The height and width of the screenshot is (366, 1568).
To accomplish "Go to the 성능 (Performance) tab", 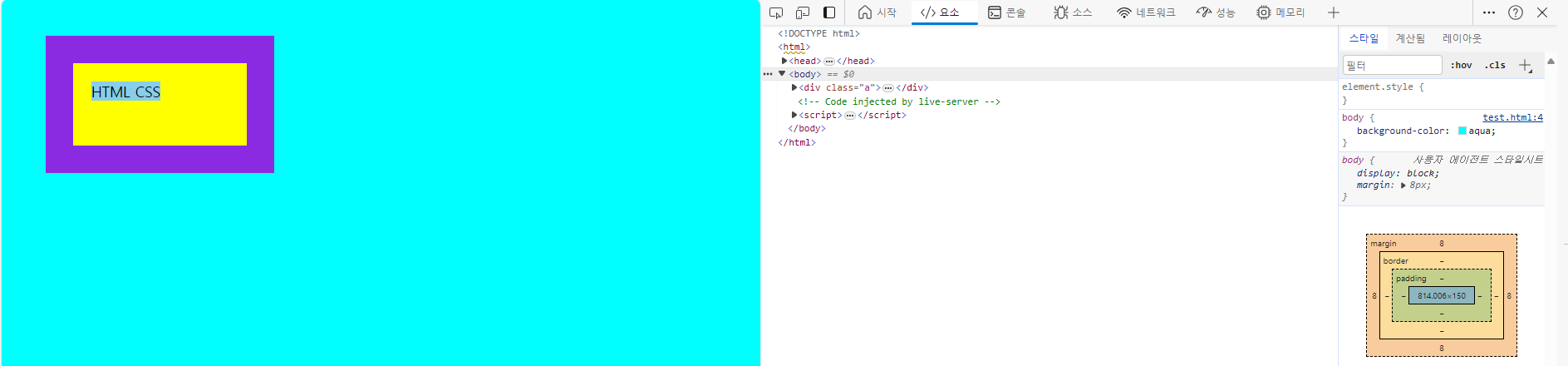I will coord(1216,12).
